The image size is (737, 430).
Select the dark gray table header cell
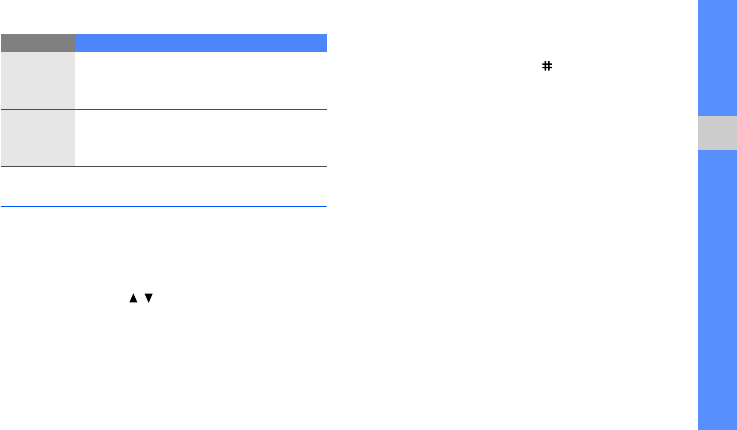coord(38,43)
